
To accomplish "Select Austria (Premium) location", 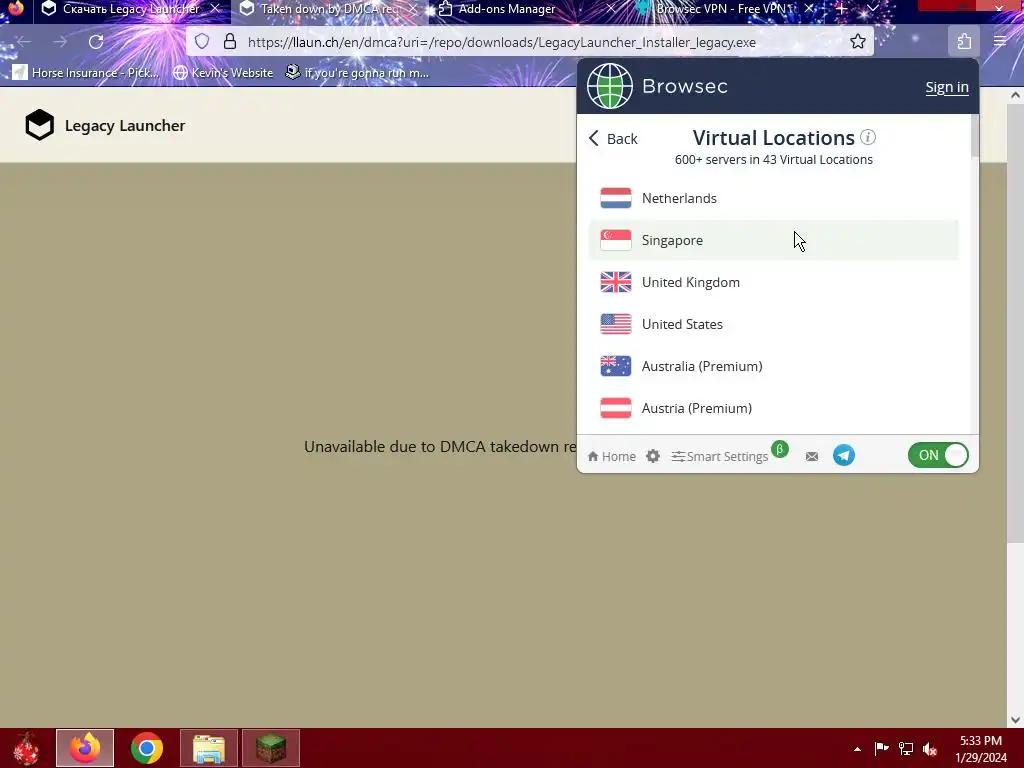I will coord(774,408).
